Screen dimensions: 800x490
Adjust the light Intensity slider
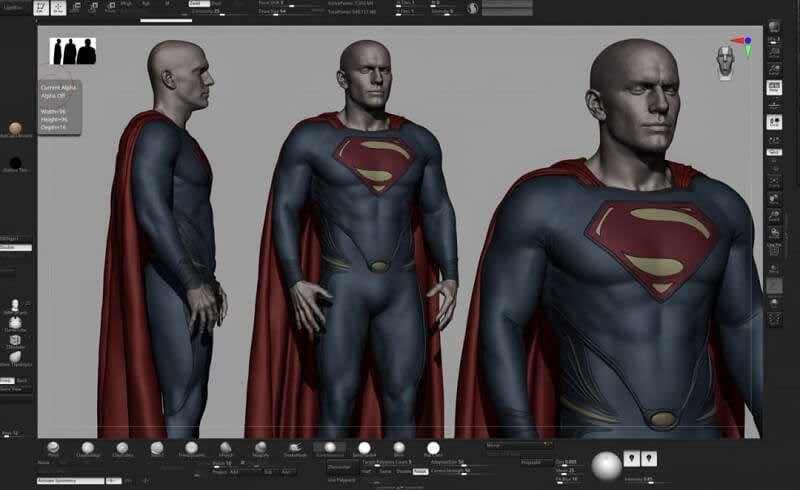coord(646,480)
